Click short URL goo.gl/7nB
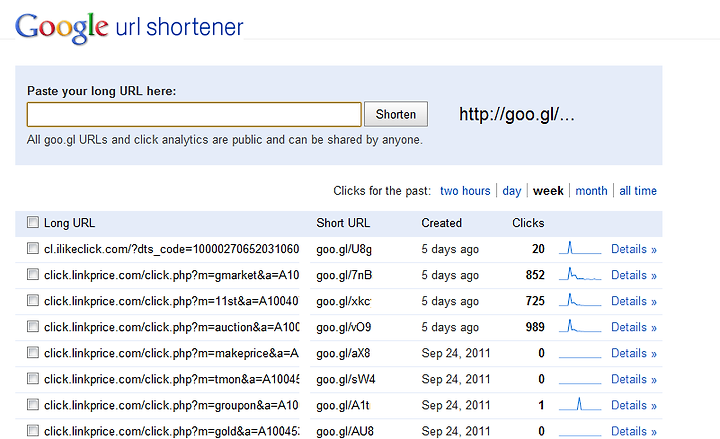 tap(344, 275)
